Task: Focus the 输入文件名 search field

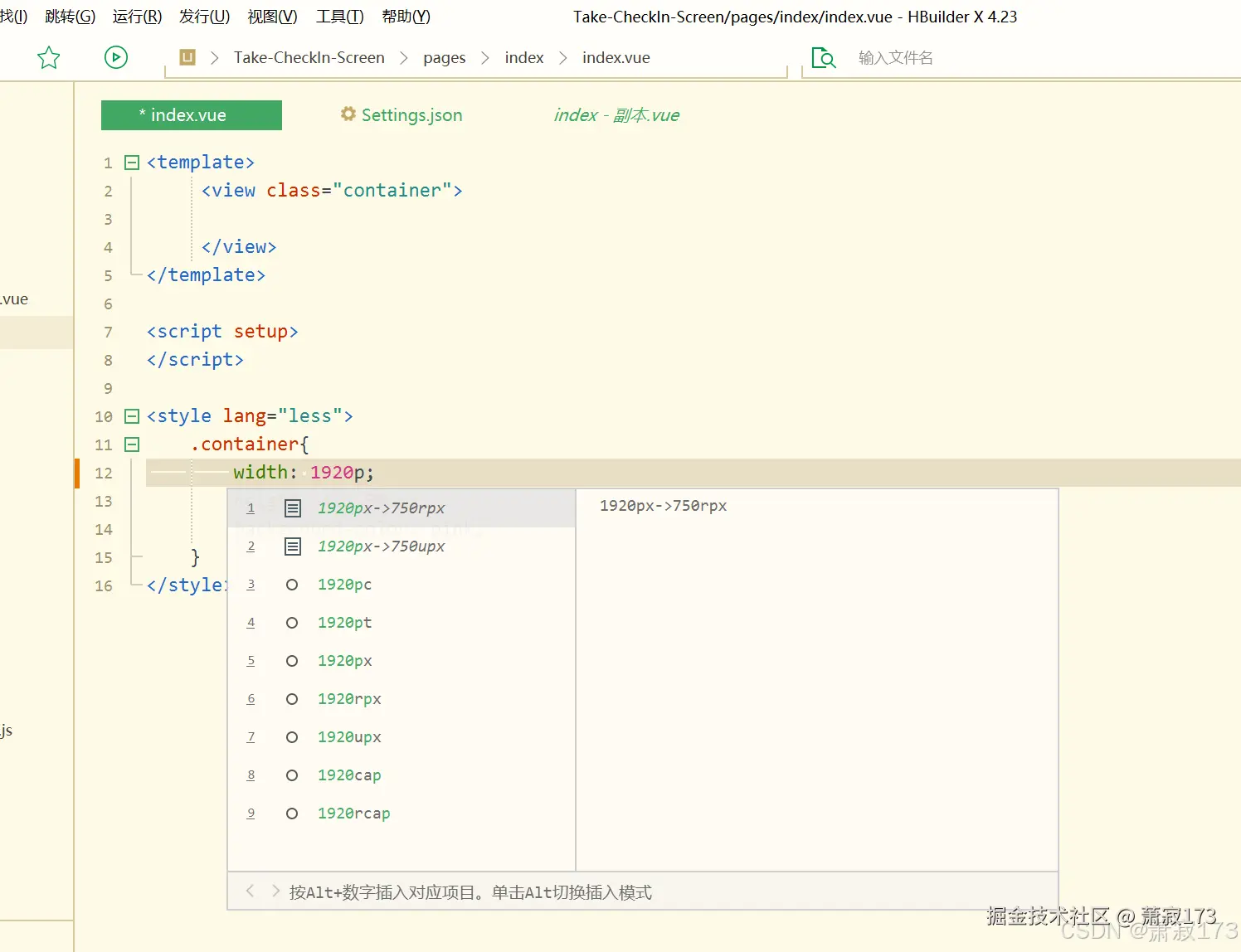Action: pyautogui.click(x=896, y=57)
